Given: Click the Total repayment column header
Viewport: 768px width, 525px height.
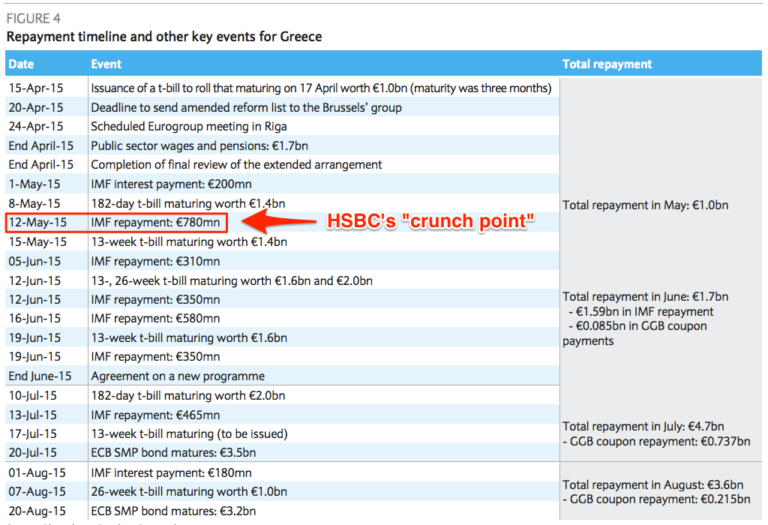Looking at the screenshot, I should click(607, 64).
